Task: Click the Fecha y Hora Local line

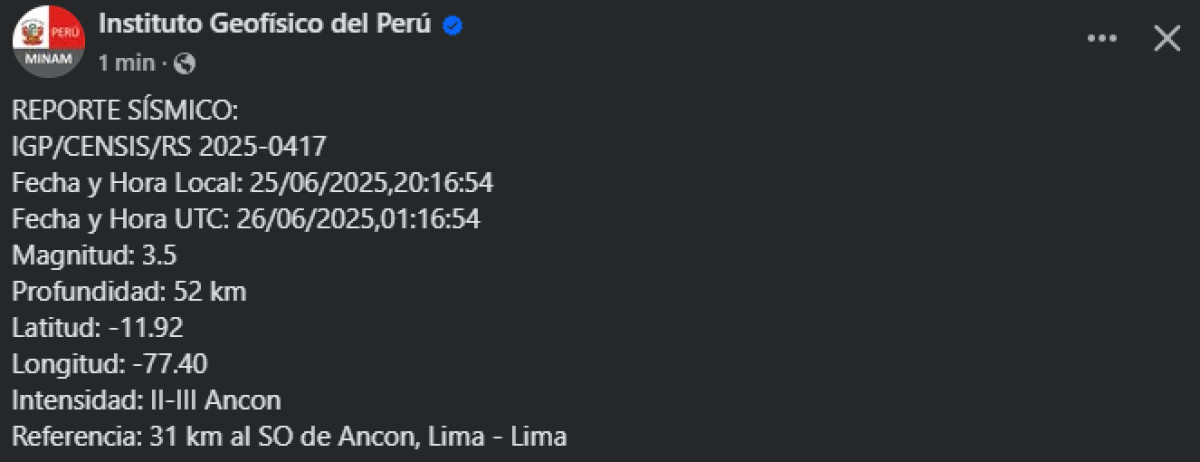Action: [252, 183]
